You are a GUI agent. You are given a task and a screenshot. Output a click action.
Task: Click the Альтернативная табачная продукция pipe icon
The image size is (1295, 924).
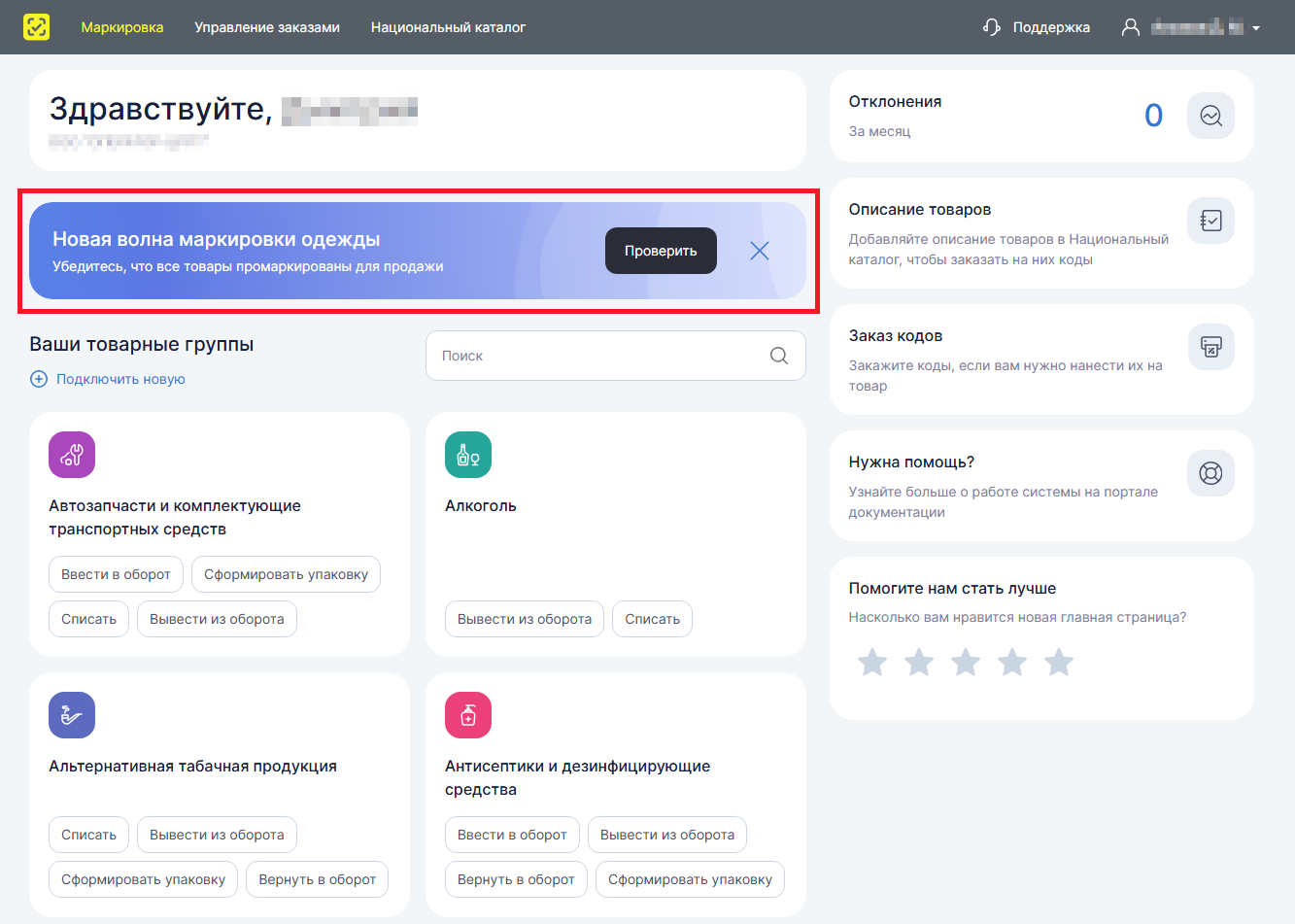(x=72, y=715)
